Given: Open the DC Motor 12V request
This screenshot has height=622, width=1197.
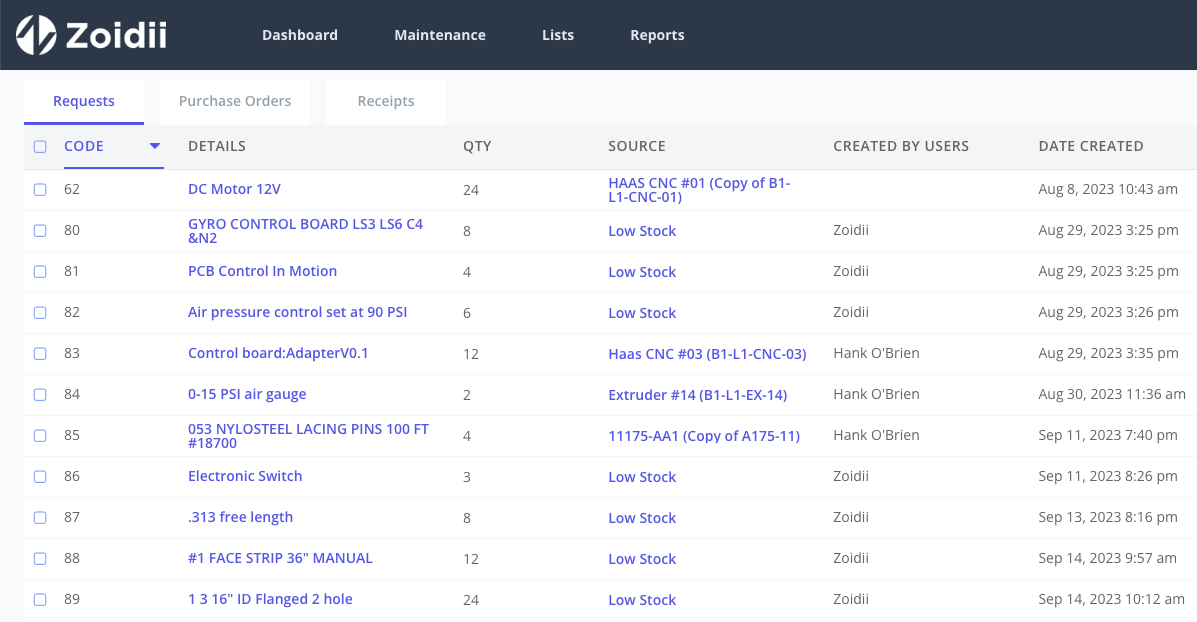Looking at the screenshot, I should [x=234, y=189].
